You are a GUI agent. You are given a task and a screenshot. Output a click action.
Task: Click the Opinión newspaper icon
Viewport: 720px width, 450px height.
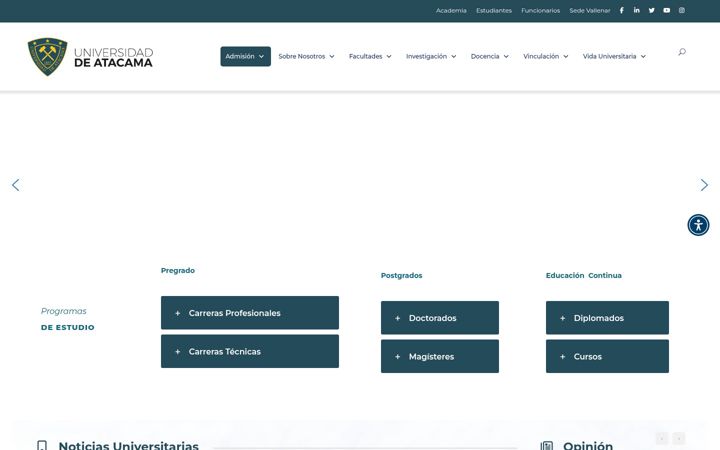point(546,445)
